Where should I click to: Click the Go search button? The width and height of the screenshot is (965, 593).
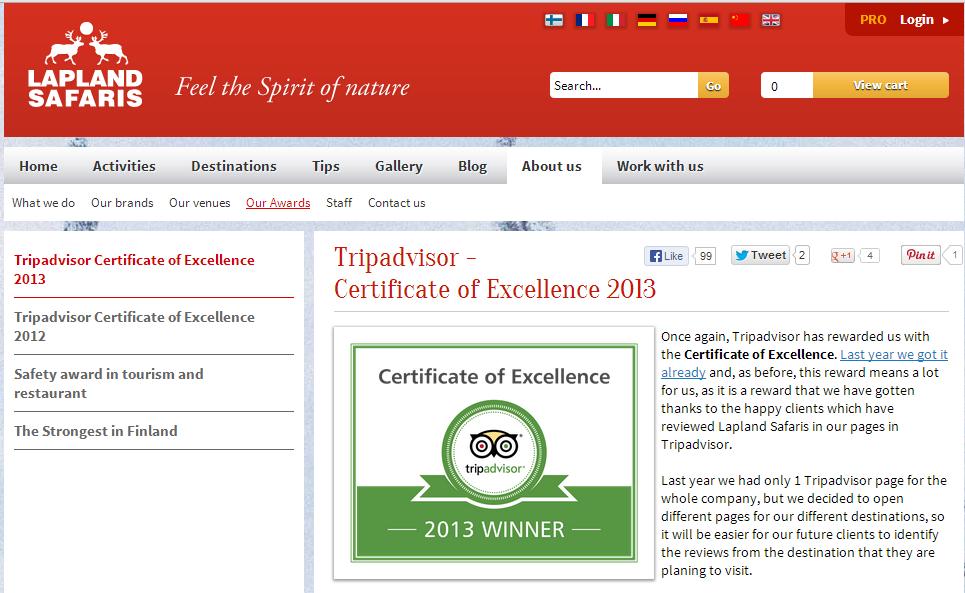tap(713, 86)
